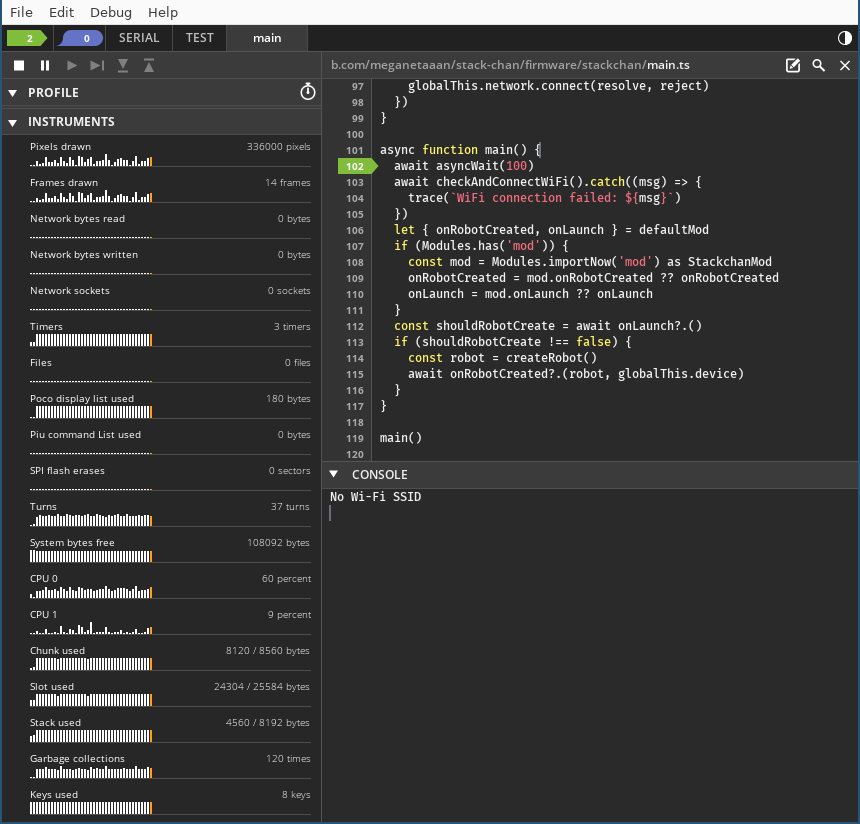The width and height of the screenshot is (860, 824).
Task: Open the File menu
Action: coord(21,12)
